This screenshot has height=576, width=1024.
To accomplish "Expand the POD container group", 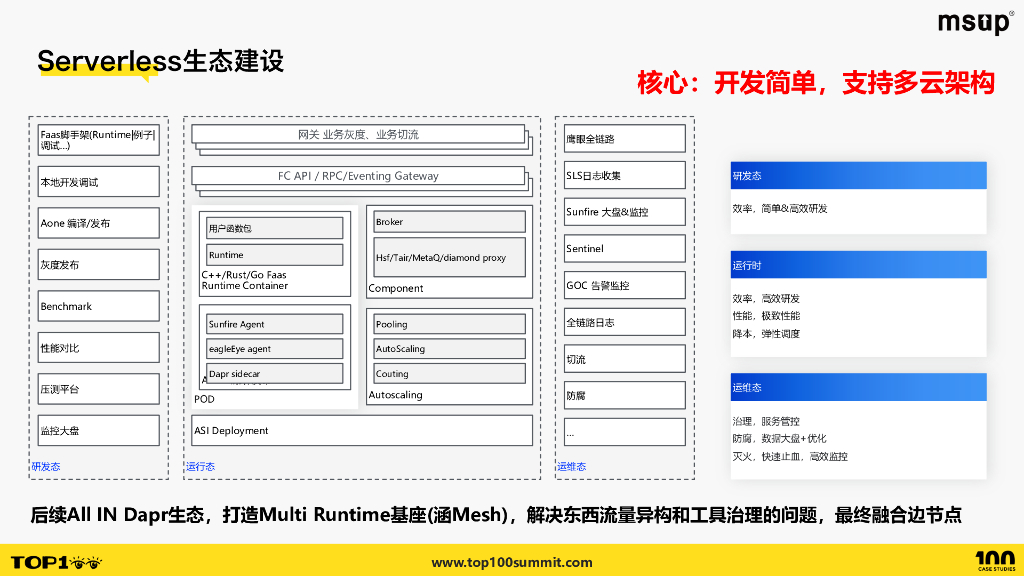I will [205, 397].
